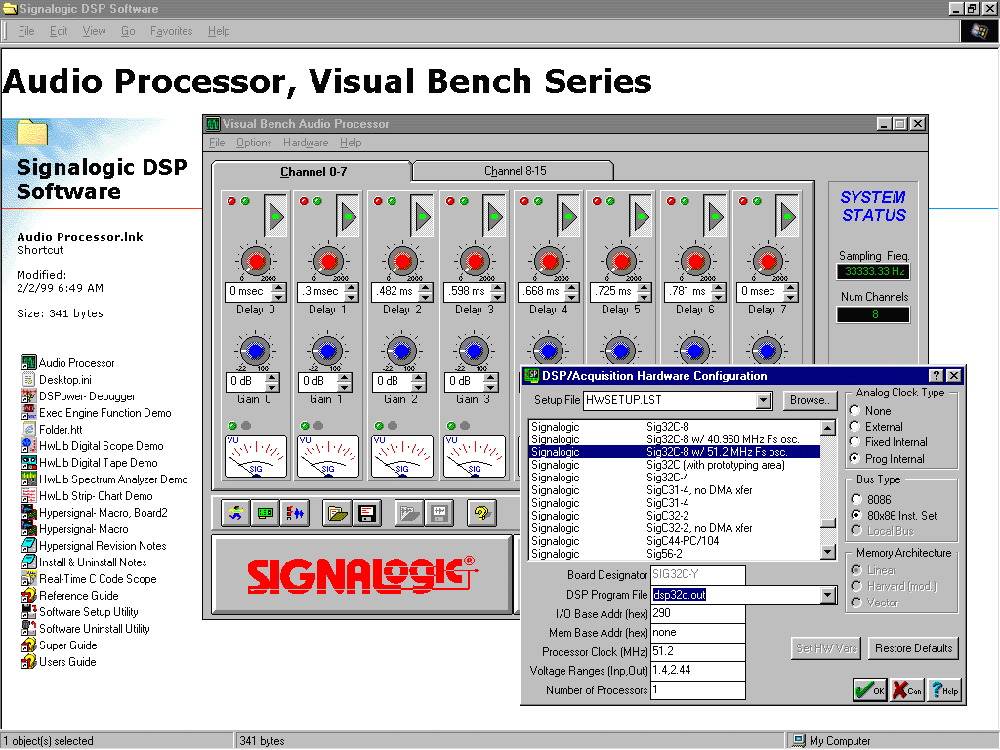Viewport: 1000px width, 750px height.
Task: Switch to the Channel 8-15 tab
Action: 514,171
